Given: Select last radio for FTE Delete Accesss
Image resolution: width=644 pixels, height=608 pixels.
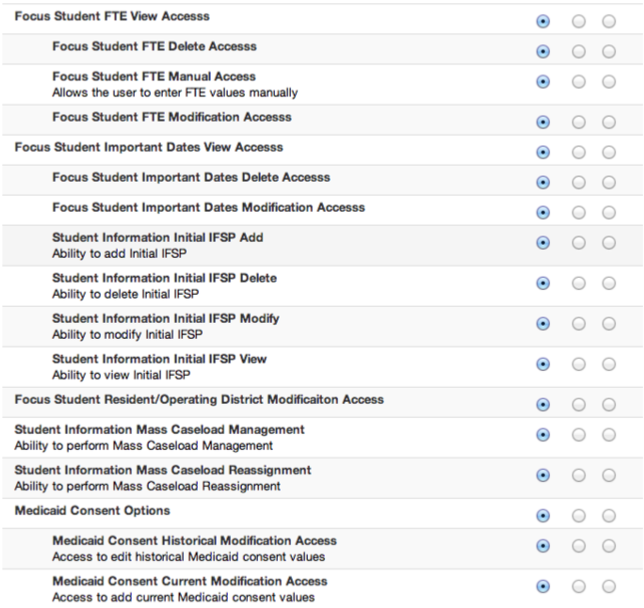Looking at the screenshot, I should [609, 51].
